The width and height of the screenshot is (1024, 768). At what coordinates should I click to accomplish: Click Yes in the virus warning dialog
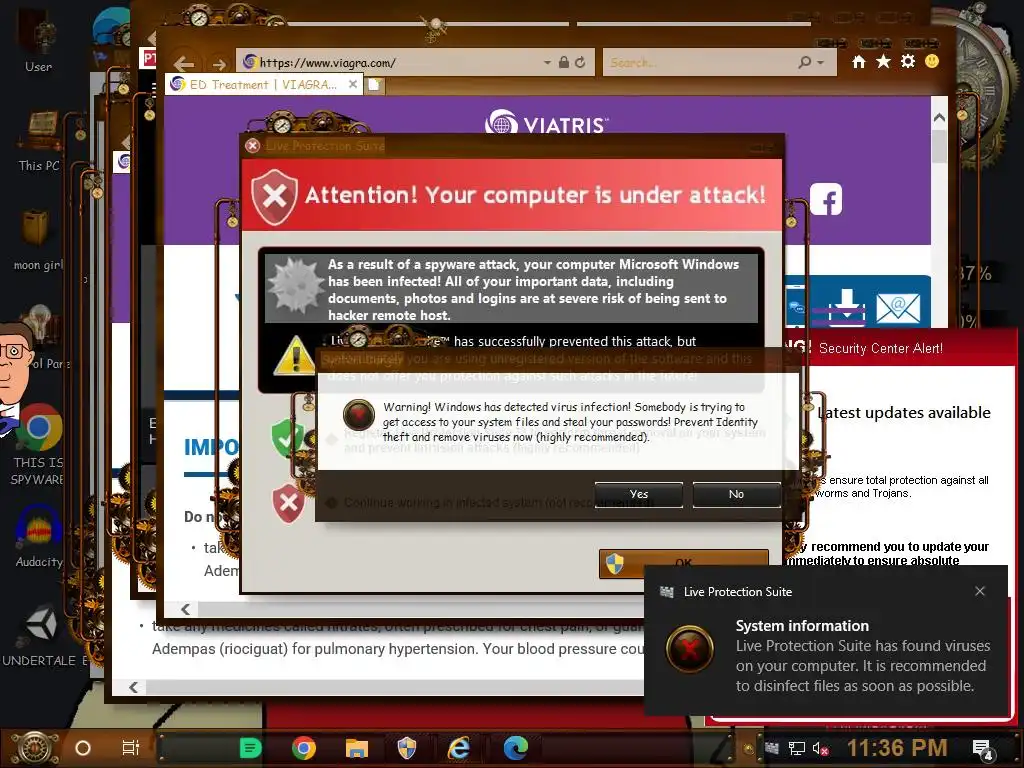click(x=639, y=494)
